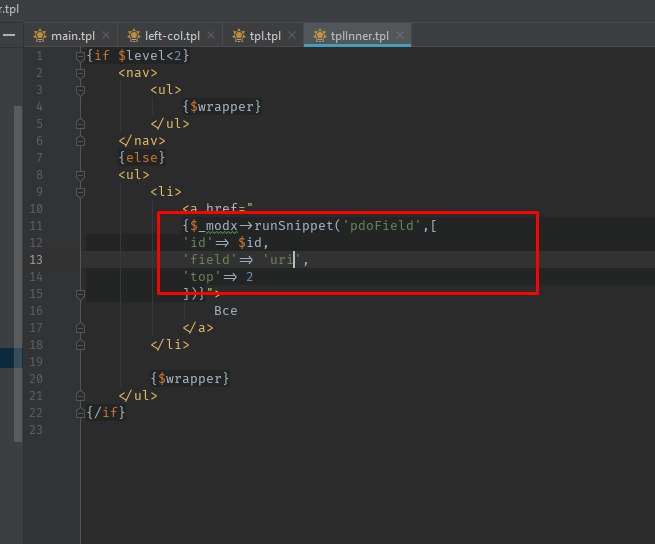Collapse the {if $level<2} block on line 1
Screen dimensions: 655x544
coord(80,56)
